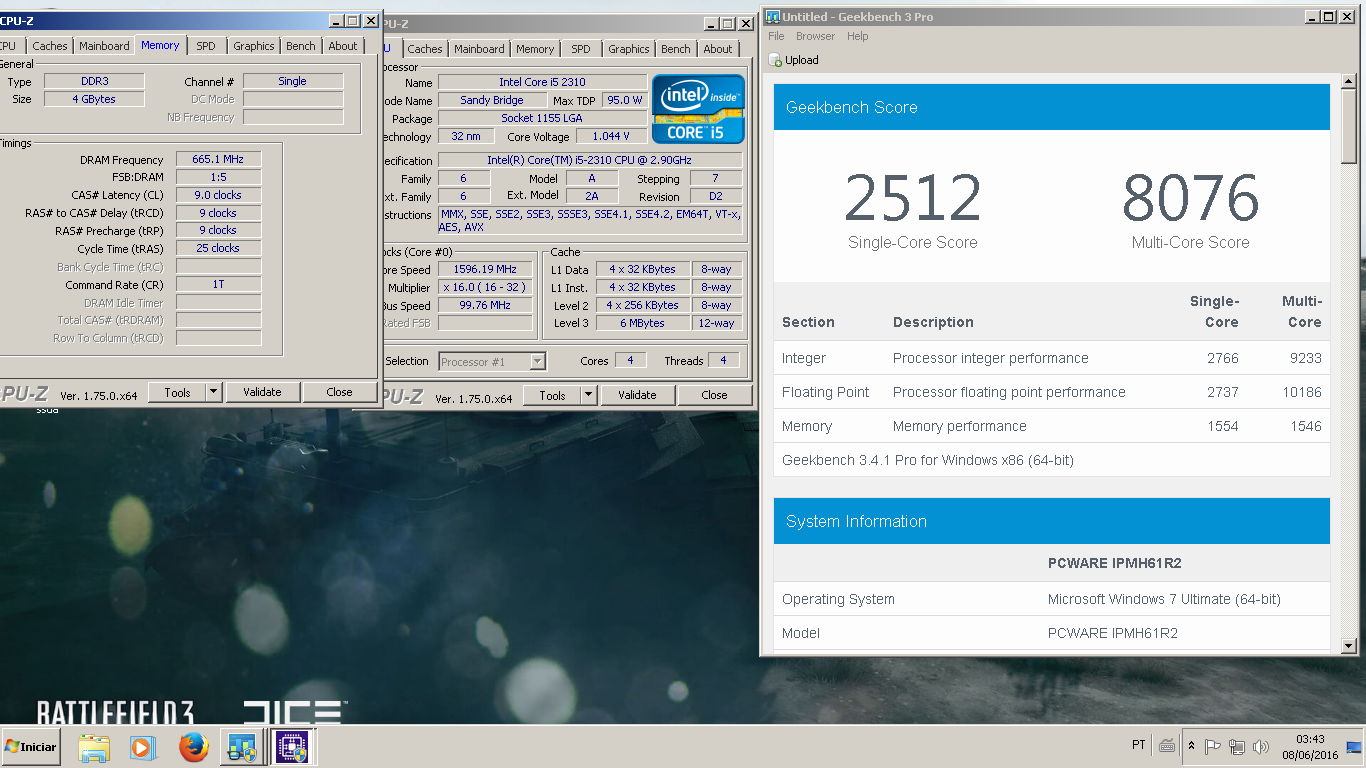Minimize the Geekbench 3 Pro window
The image size is (1366, 768).
pos(1313,16)
